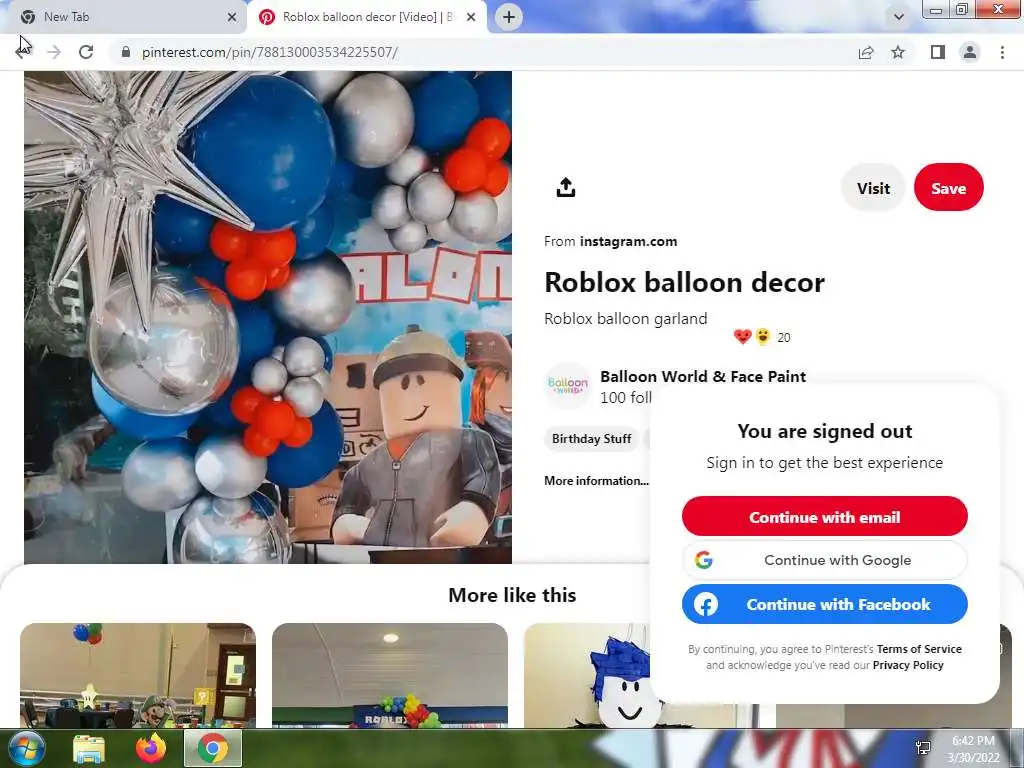
Task: Open the tab search dropdown chevron
Action: pos(899,17)
